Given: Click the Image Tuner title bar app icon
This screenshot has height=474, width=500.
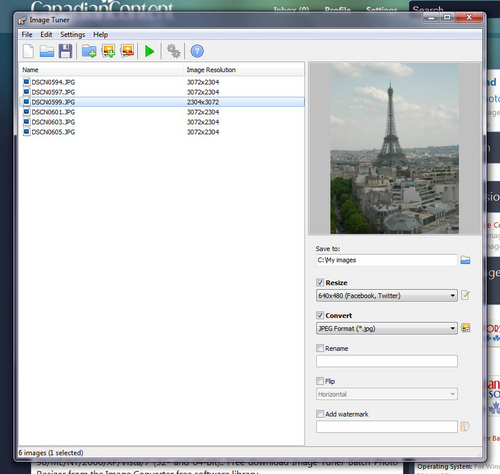Looking at the screenshot, I should point(22,20).
